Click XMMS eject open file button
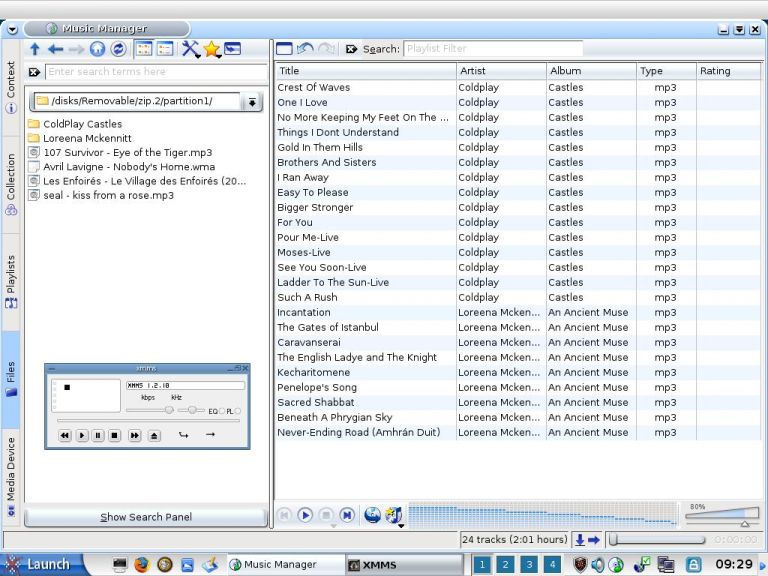 coord(154,435)
